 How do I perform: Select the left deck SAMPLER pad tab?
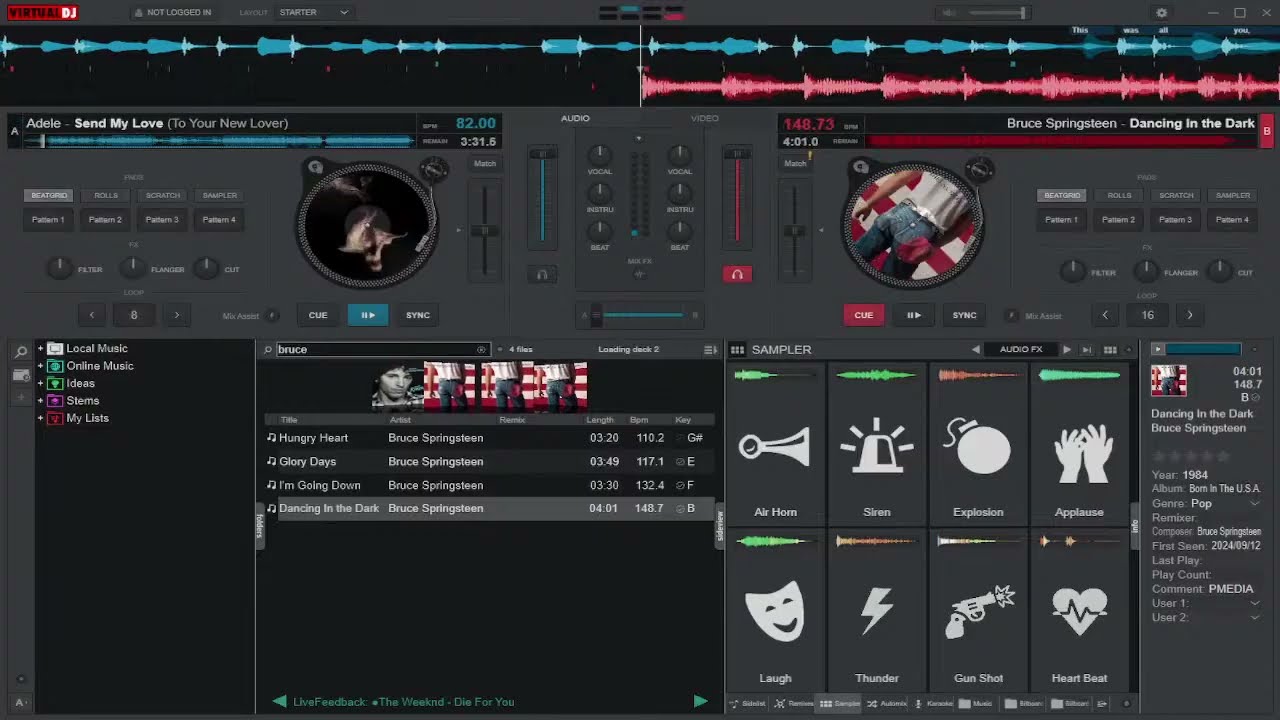click(x=220, y=196)
